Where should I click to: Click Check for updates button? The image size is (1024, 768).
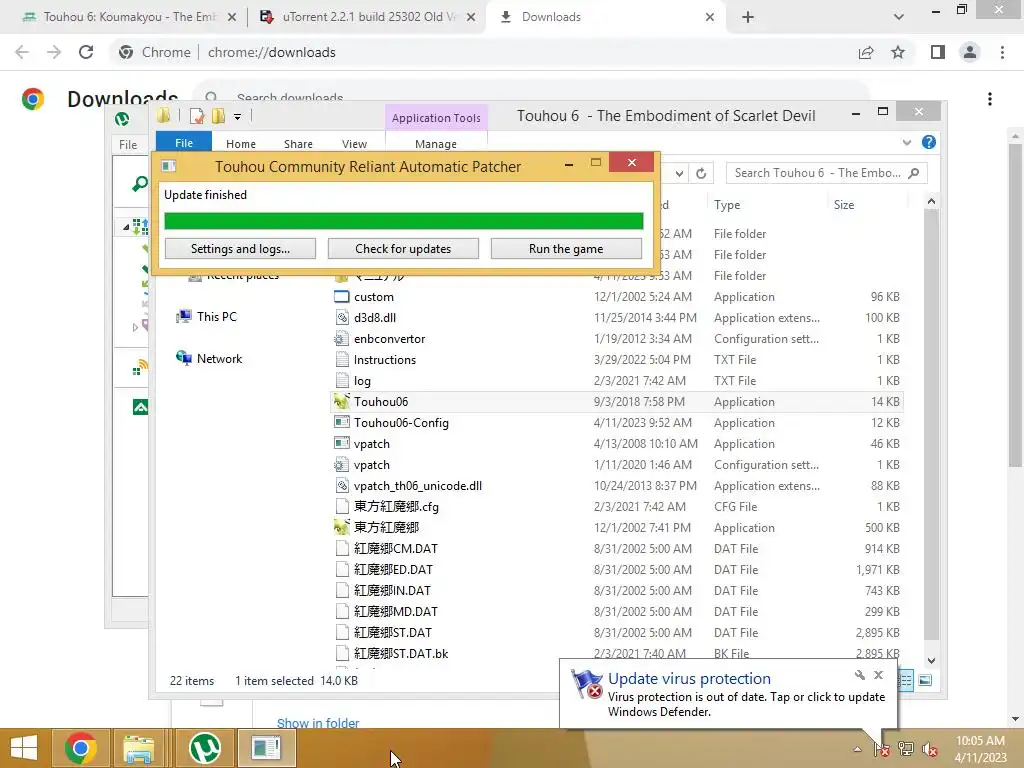click(403, 249)
